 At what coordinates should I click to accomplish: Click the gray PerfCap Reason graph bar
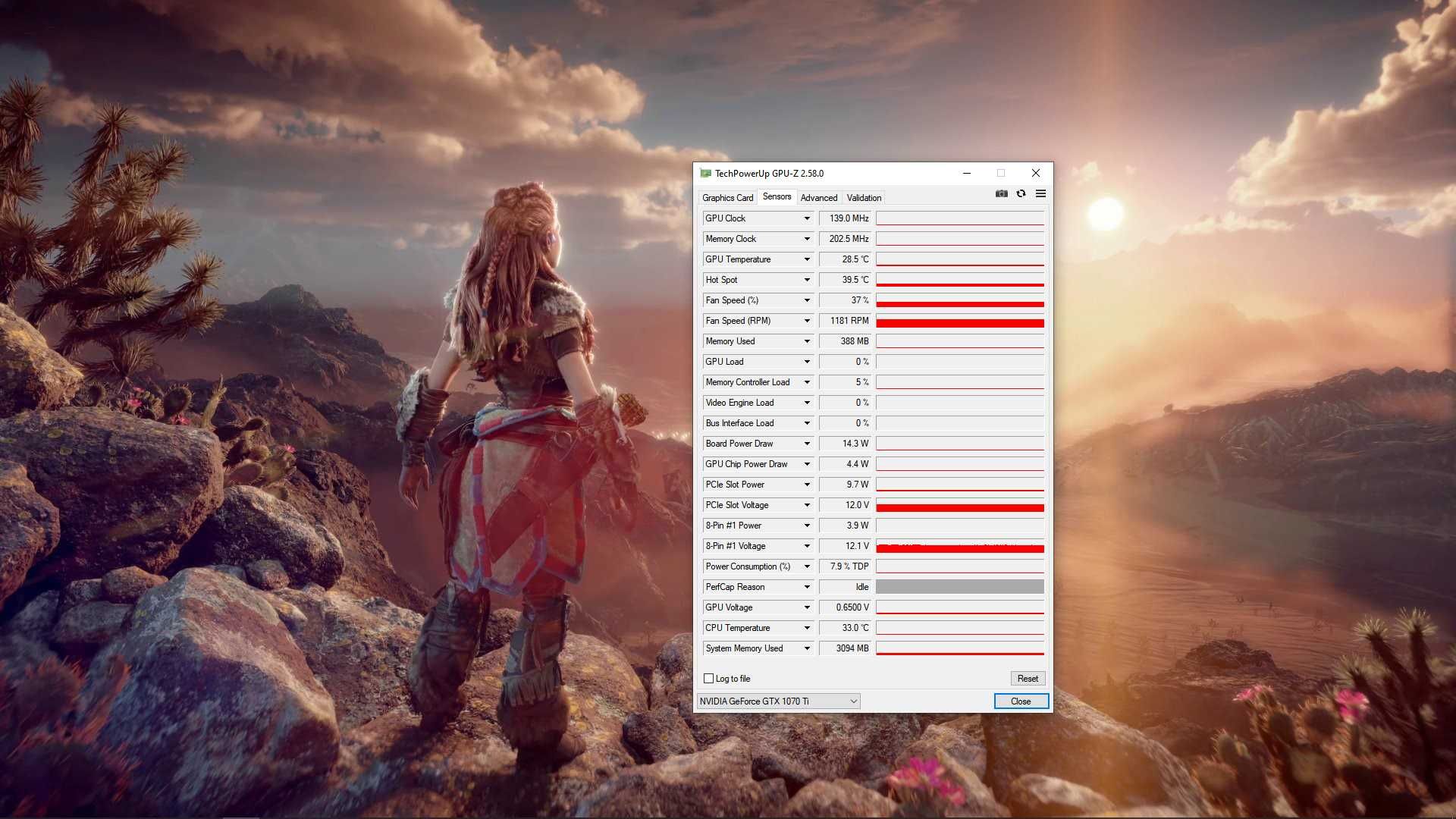coord(960,587)
